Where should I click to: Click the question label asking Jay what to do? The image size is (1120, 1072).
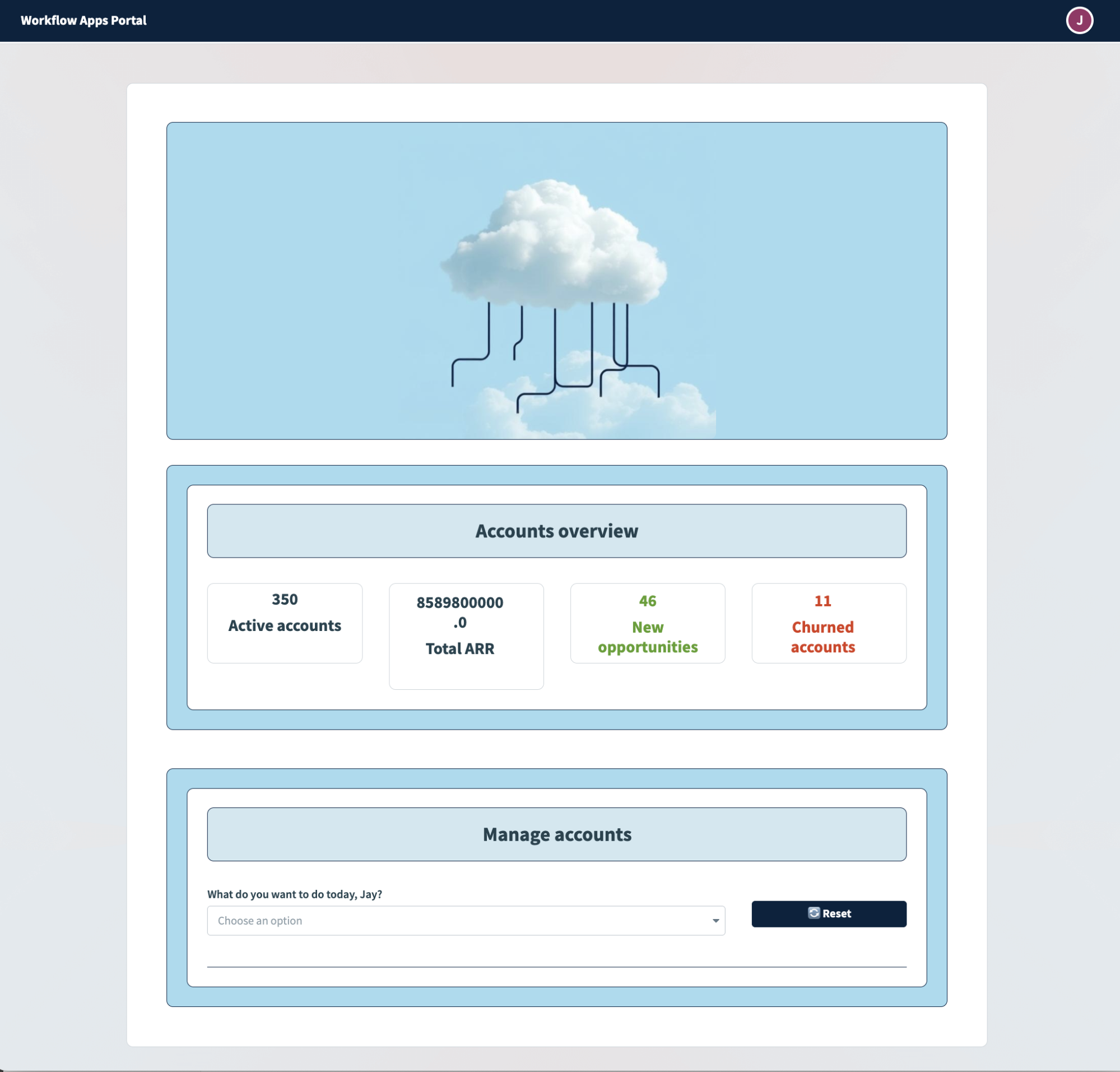pyautogui.click(x=294, y=894)
